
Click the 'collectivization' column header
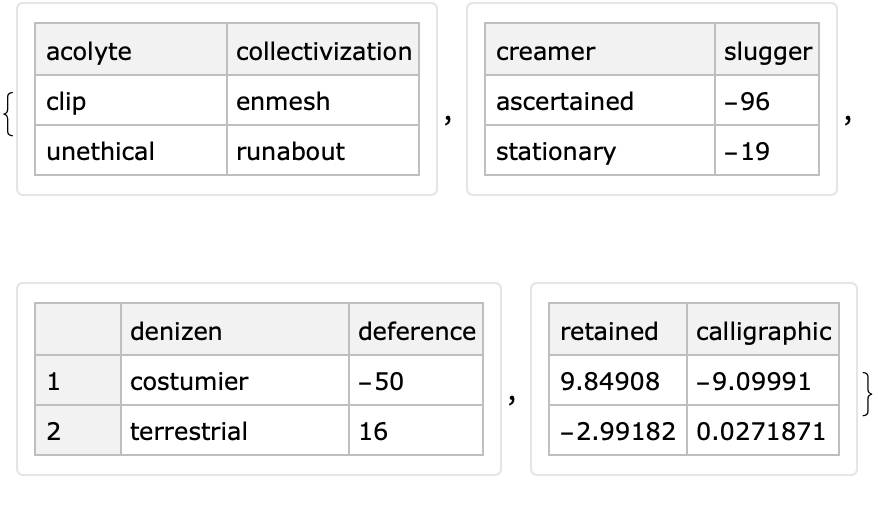(323, 52)
